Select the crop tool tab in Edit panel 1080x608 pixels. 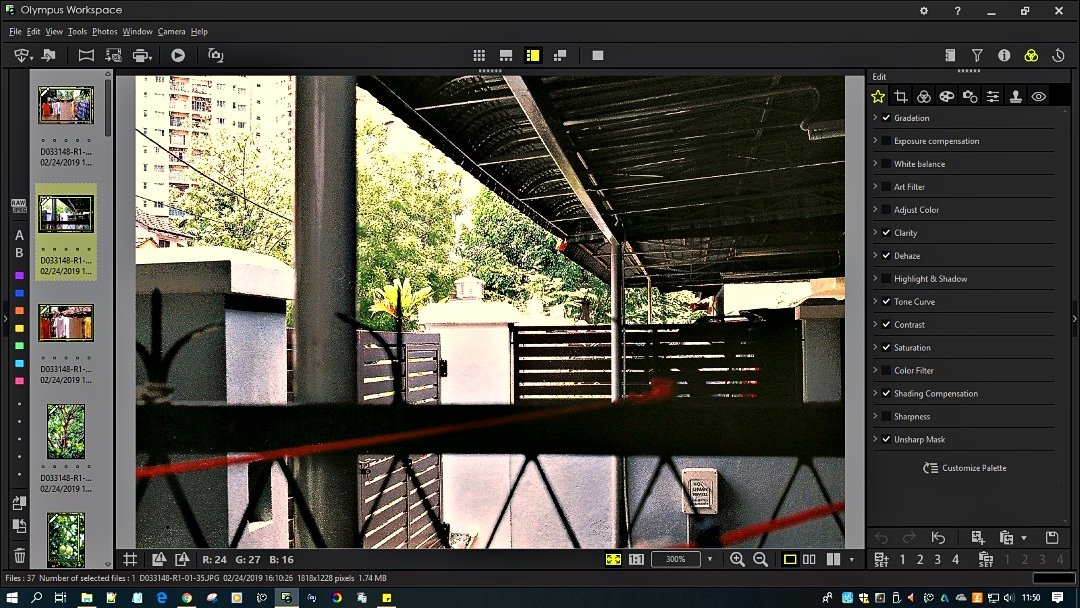(900, 96)
